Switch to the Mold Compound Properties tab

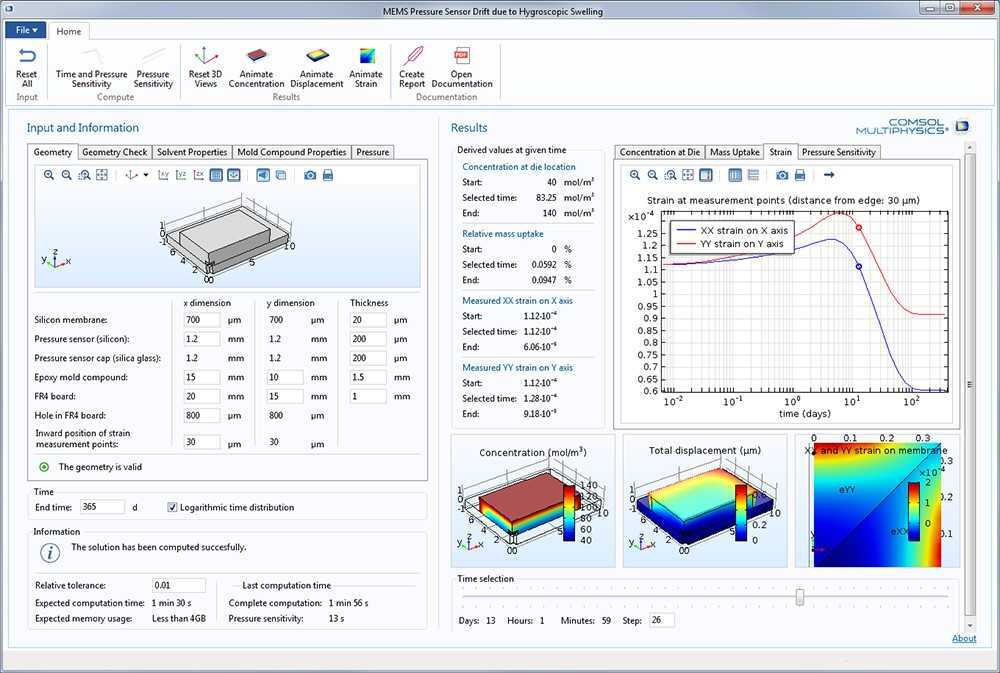click(x=290, y=152)
